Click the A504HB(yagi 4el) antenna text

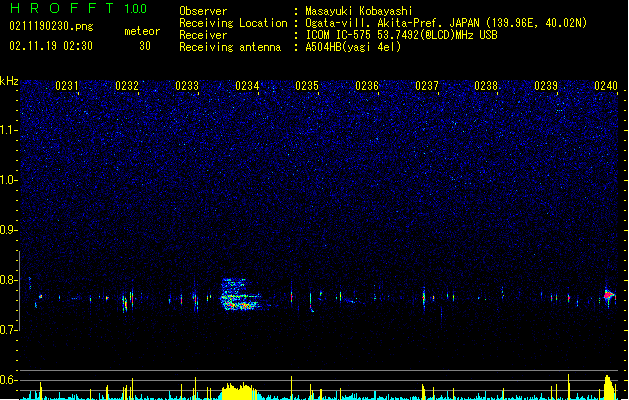point(353,47)
